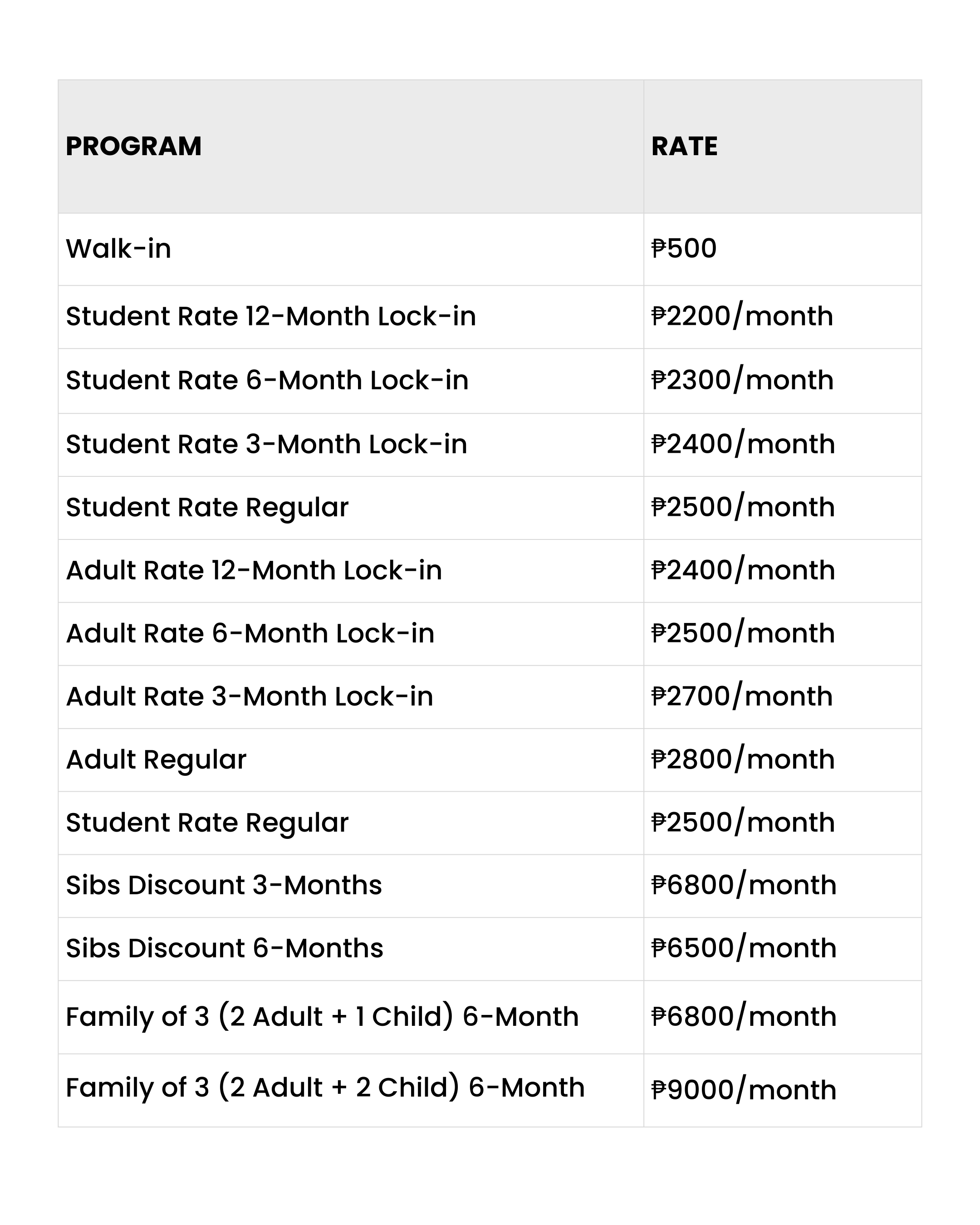Click the RATE column header
980x1225 pixels.
point(684,147)
